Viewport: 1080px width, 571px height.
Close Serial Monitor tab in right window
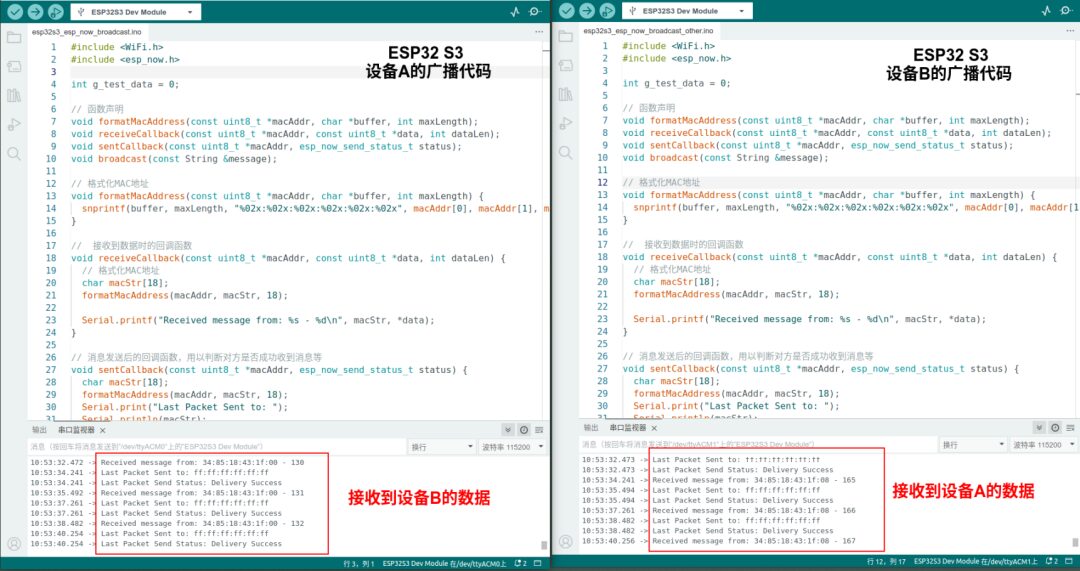click(654, 429)
